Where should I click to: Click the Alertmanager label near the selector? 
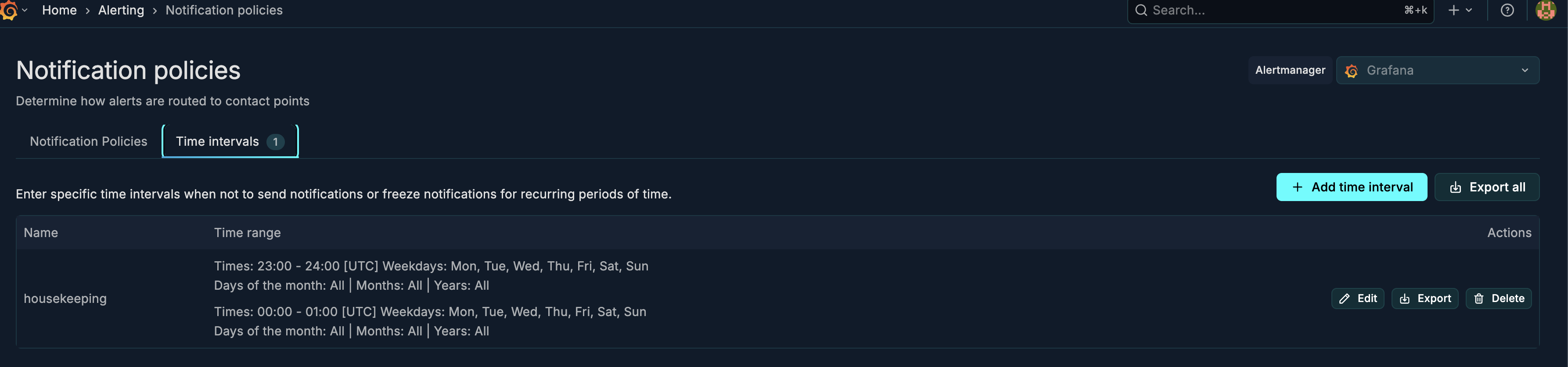point(1290,70)
